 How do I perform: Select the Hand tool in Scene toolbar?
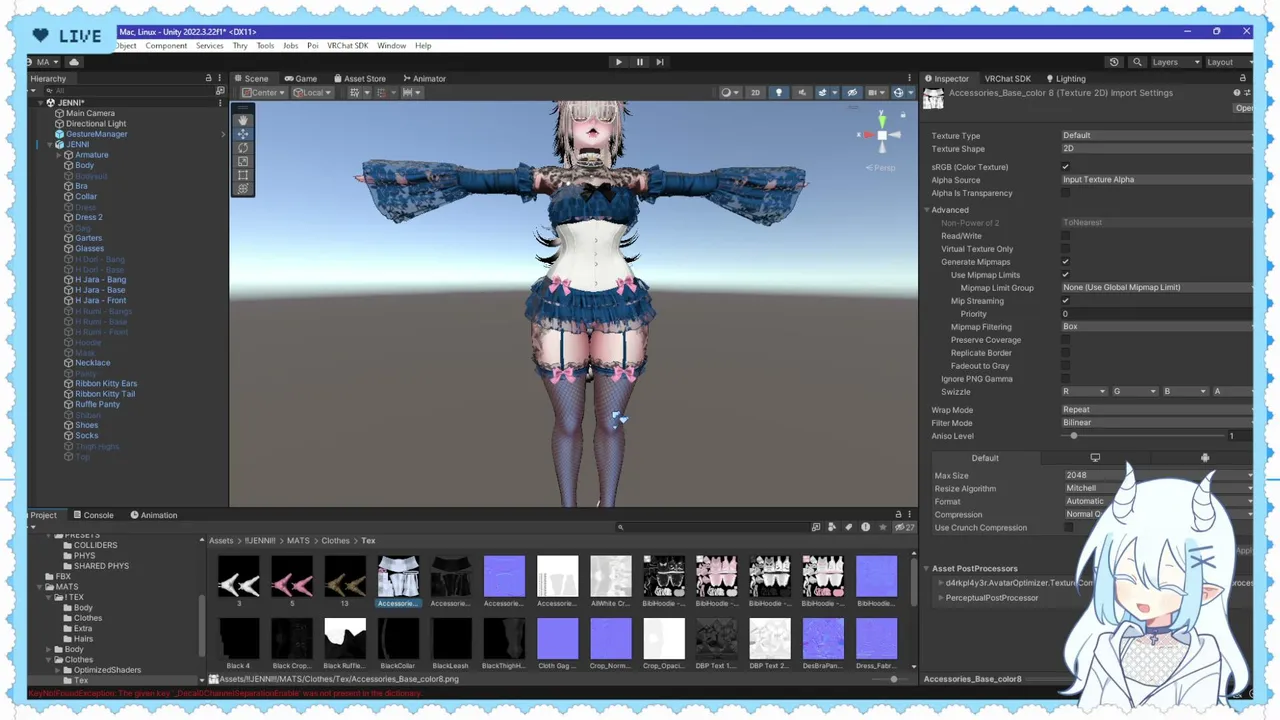pos(243,120)
